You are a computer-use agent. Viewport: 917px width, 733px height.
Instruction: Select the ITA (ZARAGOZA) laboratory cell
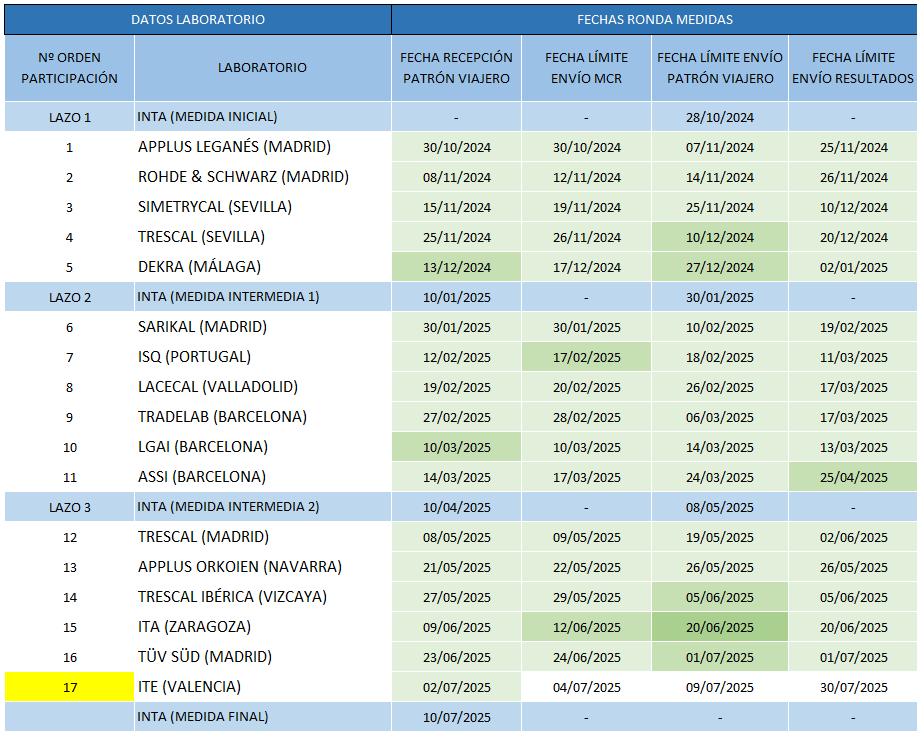[263, 627]
